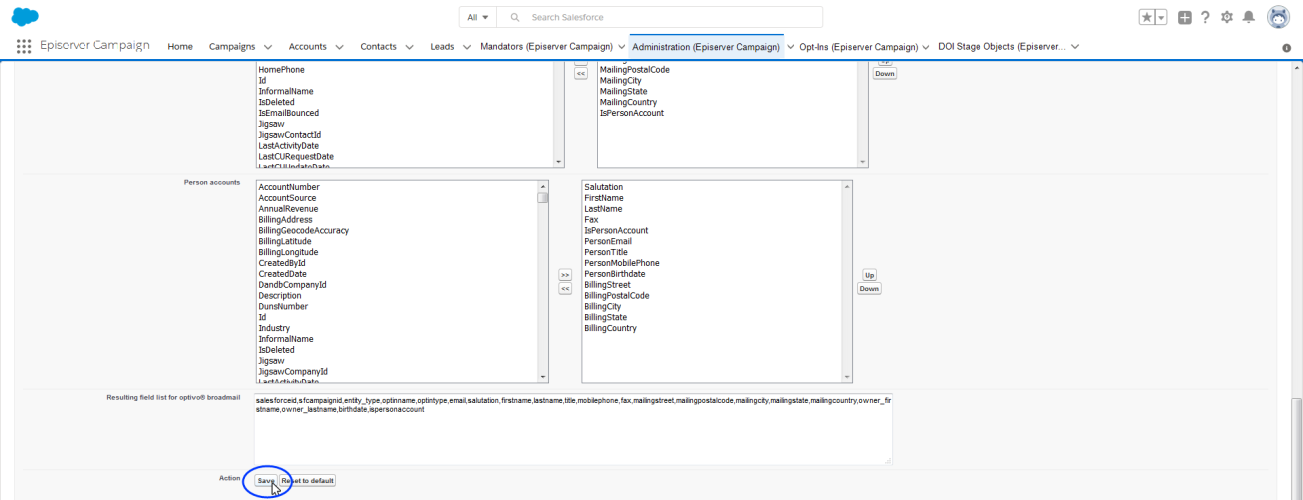1303x500 pixels.
Task: Select PersonMobilePhone in the selected list
Action: pos(622,263)
